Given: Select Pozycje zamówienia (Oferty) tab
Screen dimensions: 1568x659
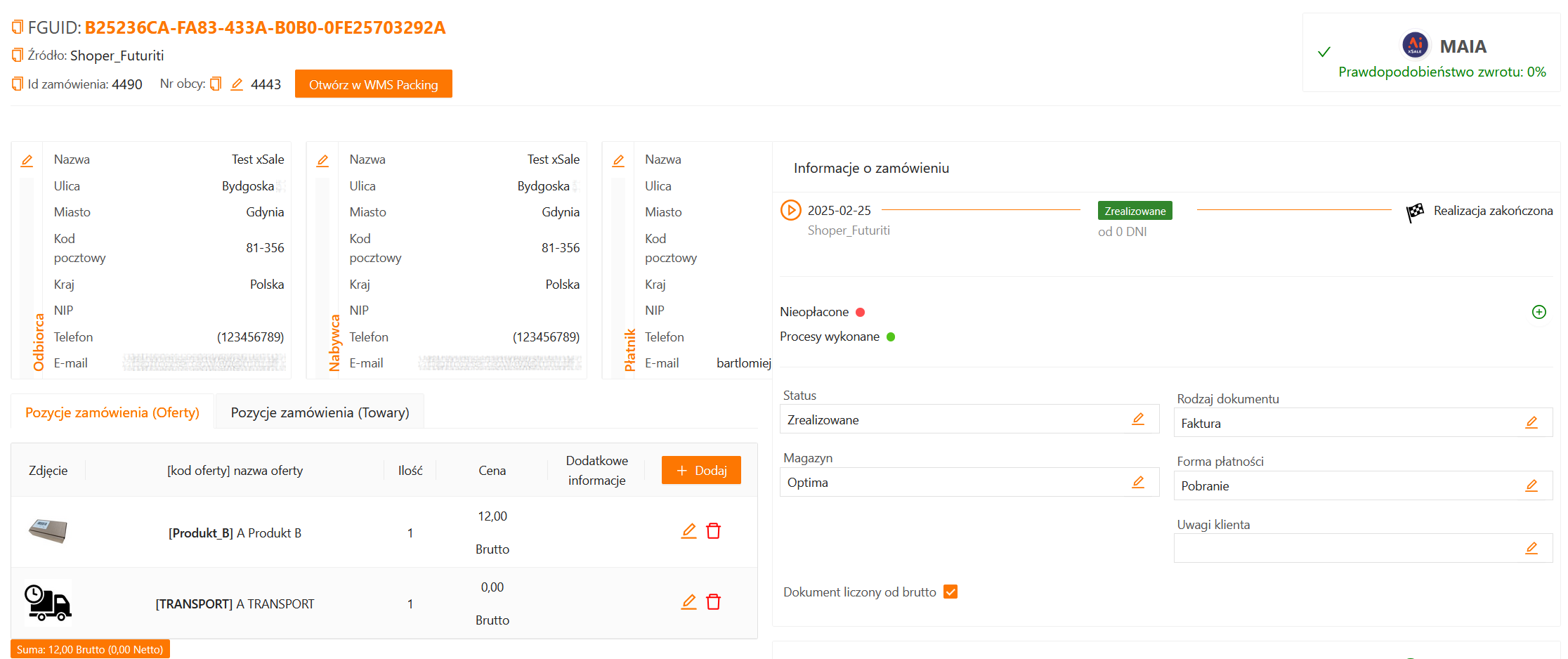Looking at the screenshot, I should tap(112, 412).
